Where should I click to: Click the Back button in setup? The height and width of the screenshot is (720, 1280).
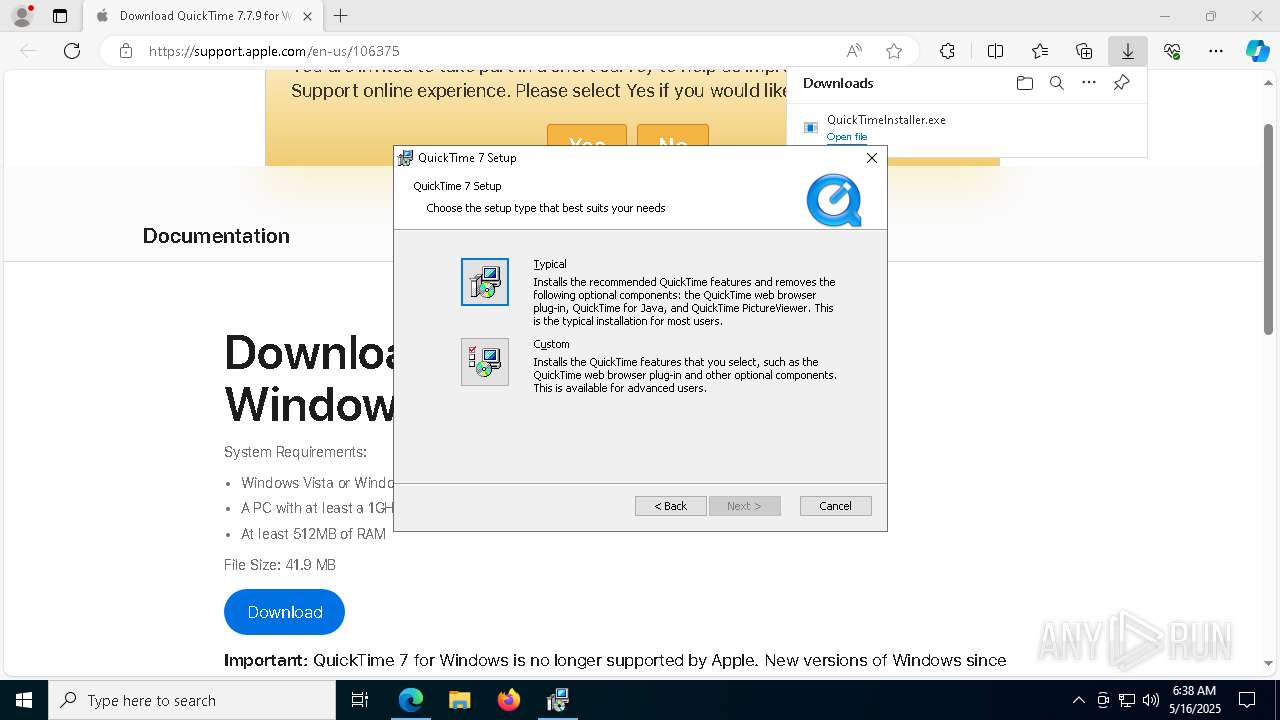(671, 506)
